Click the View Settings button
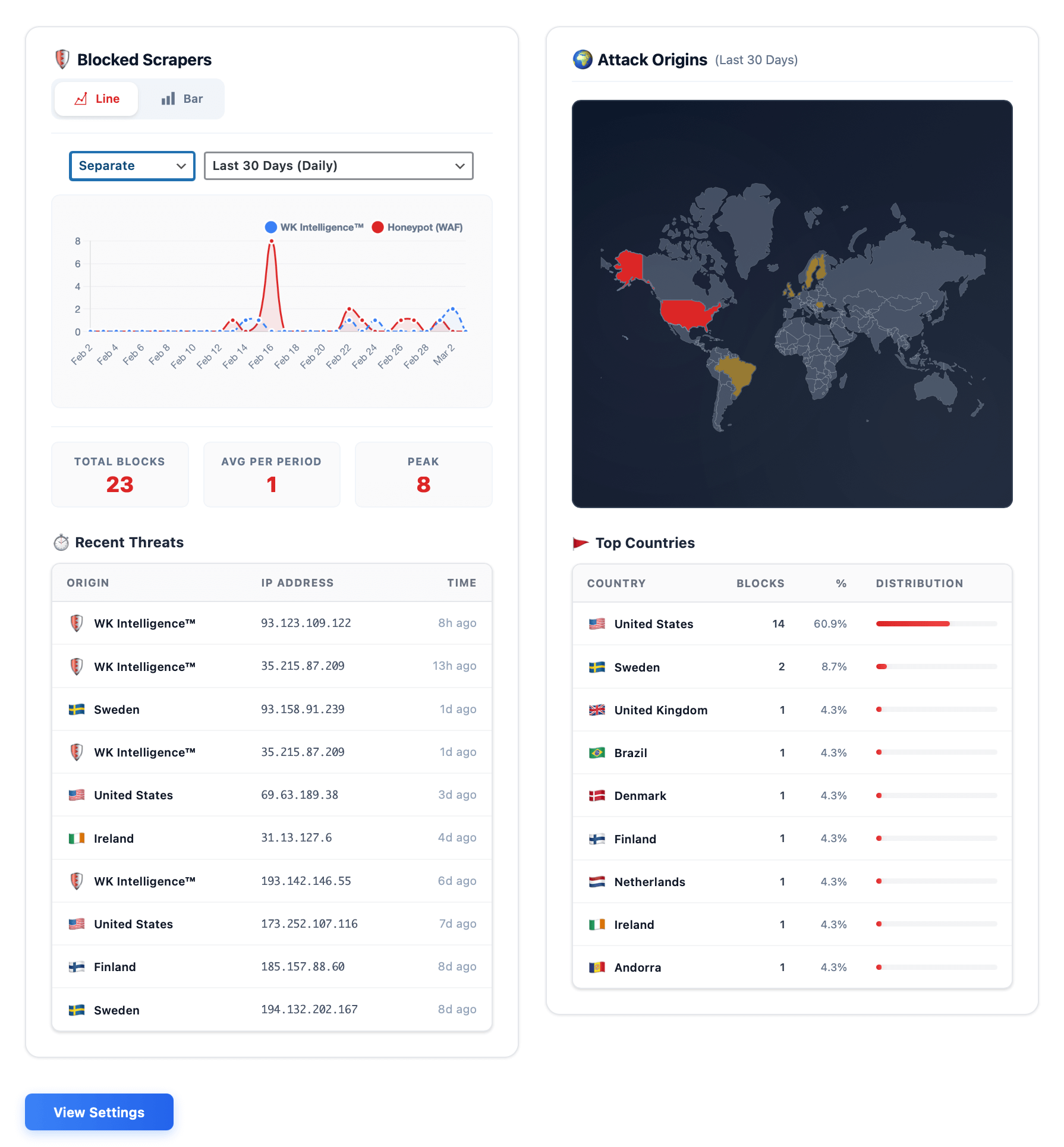The width and height of the screenshot is (1064, 1147). pos(99,1112)
